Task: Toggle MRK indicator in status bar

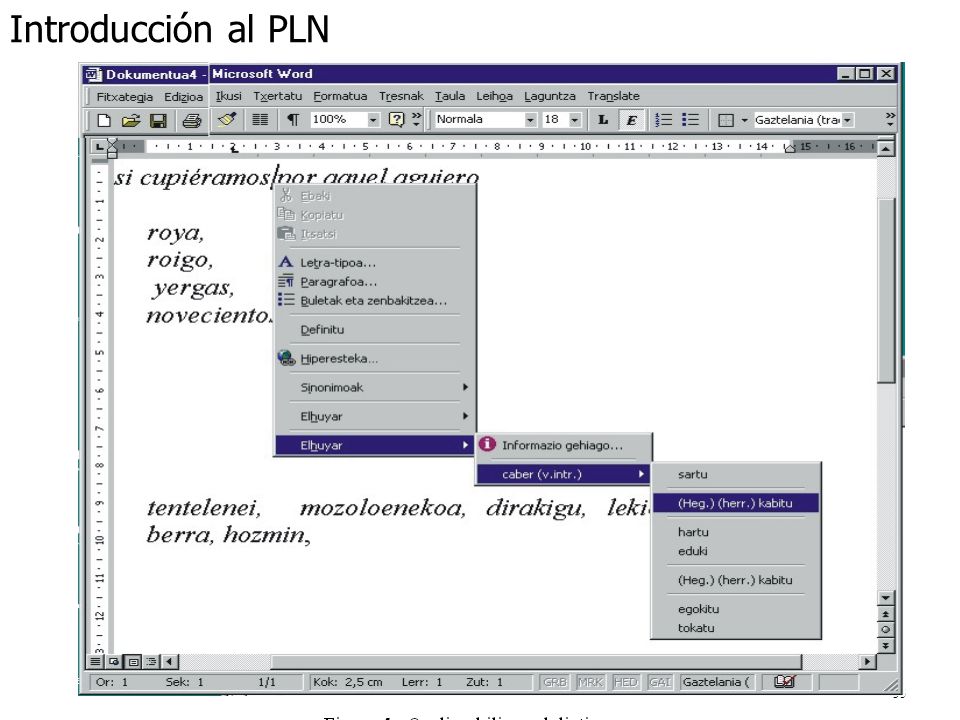Action: pos(590,682)
